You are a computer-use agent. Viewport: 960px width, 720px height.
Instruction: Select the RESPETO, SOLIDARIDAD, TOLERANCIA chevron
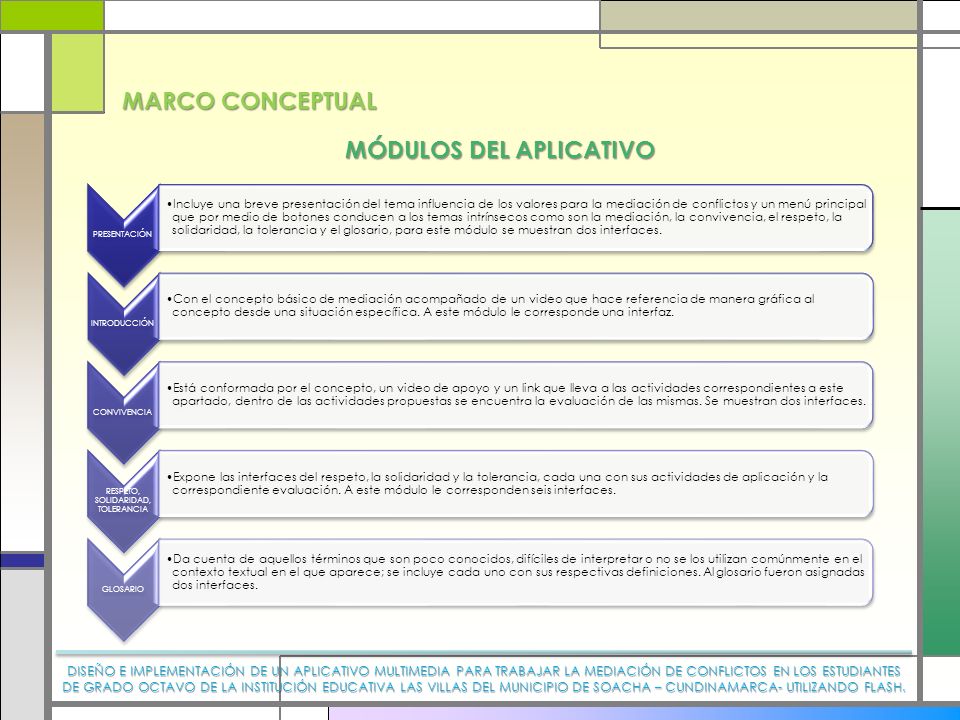point(122,500)
